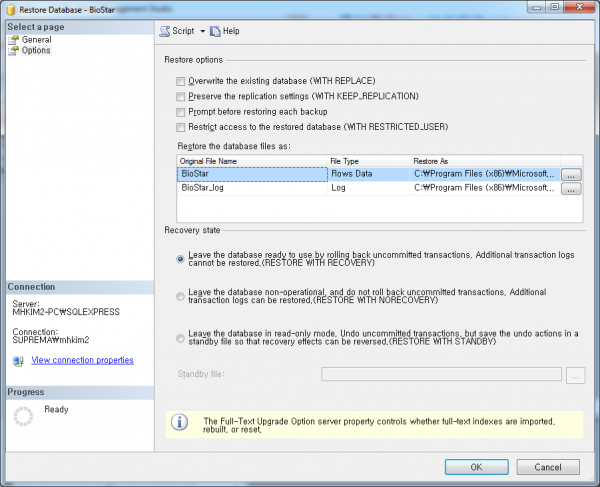Check Prompt before restoring each backup
Viewport: 600px width, 487px height.
click(x=181, y=112)
